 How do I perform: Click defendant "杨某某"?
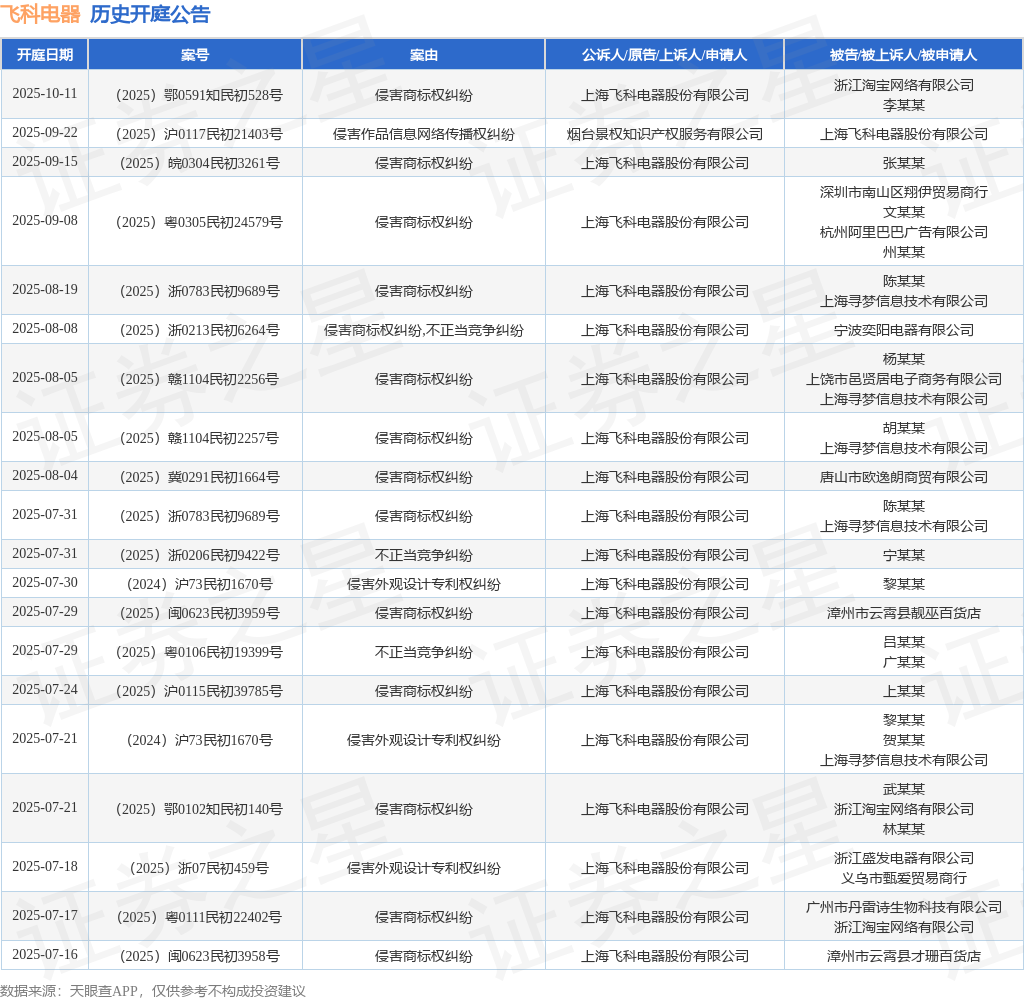click(x=904, y=359)
